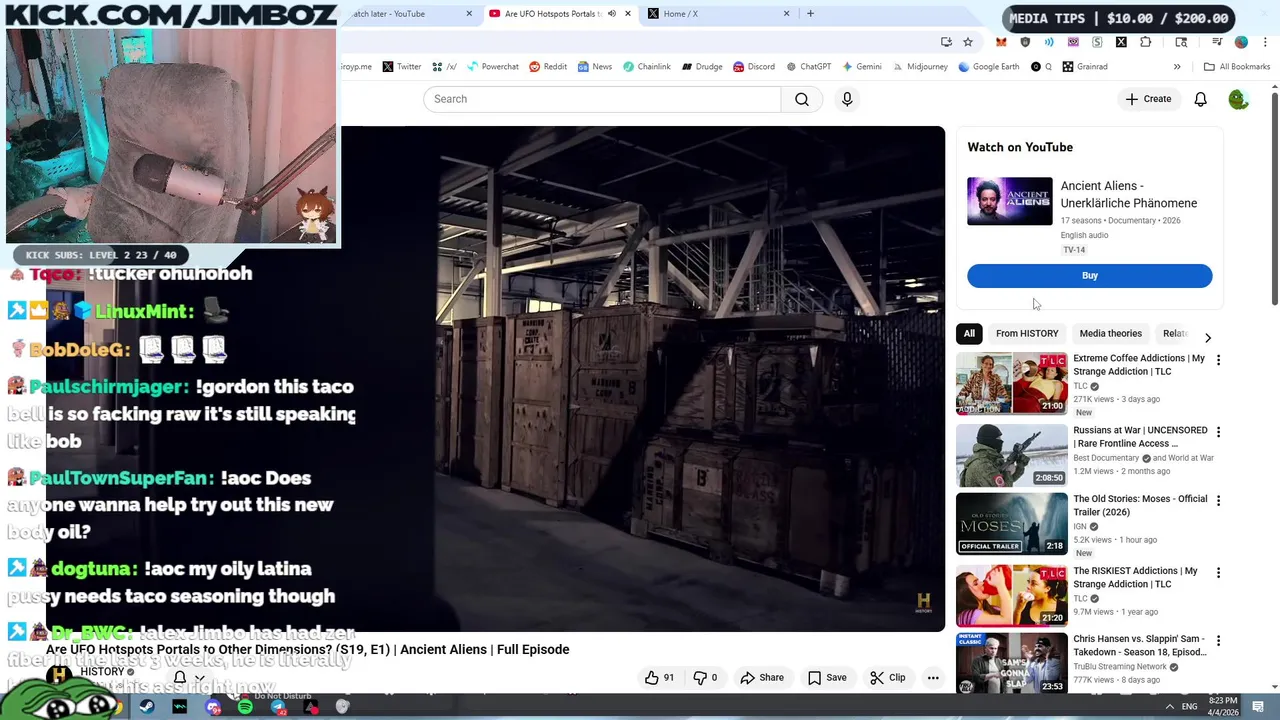
Task: Select the From HISTORY filter chip
Action: point(1027,334)
